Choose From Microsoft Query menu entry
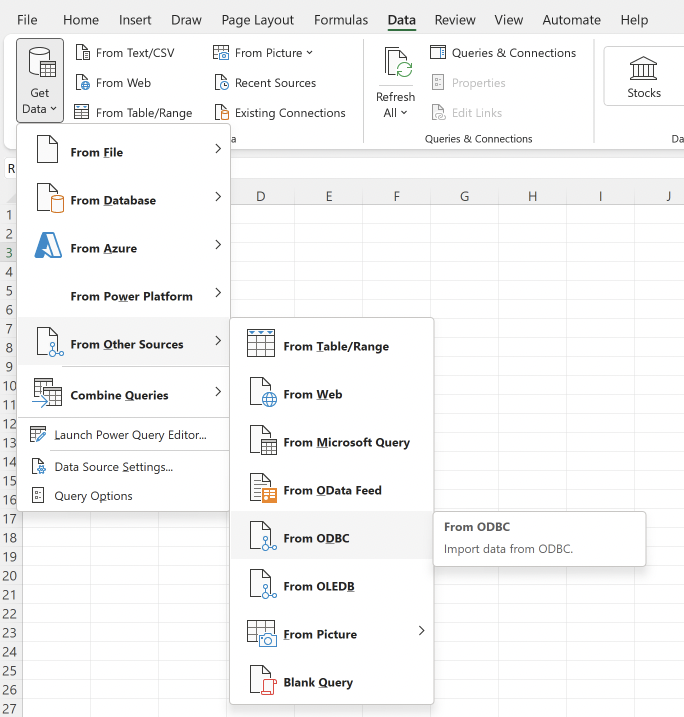This screenshot has width=684, height=717. pos(332,441)
